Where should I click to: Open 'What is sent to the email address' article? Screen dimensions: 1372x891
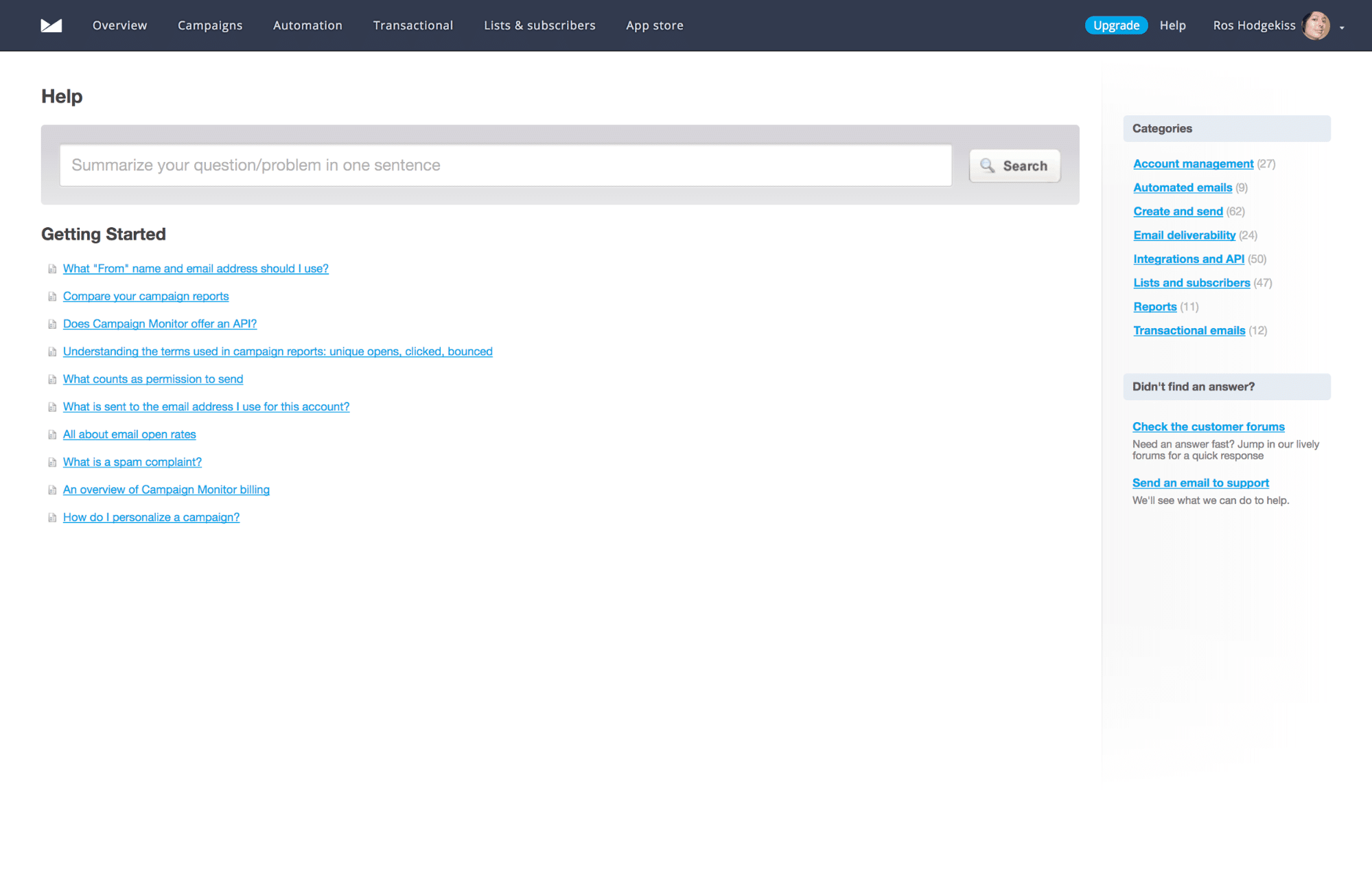(207, 406)
